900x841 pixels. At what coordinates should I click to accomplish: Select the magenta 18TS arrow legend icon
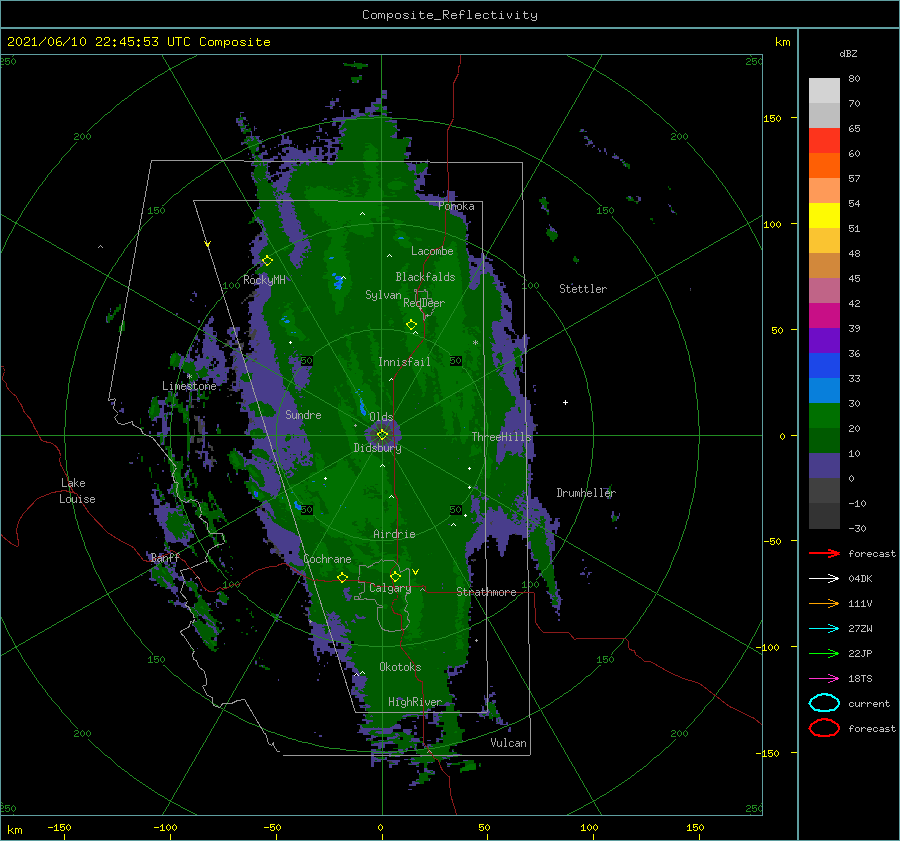click(824, 679)
